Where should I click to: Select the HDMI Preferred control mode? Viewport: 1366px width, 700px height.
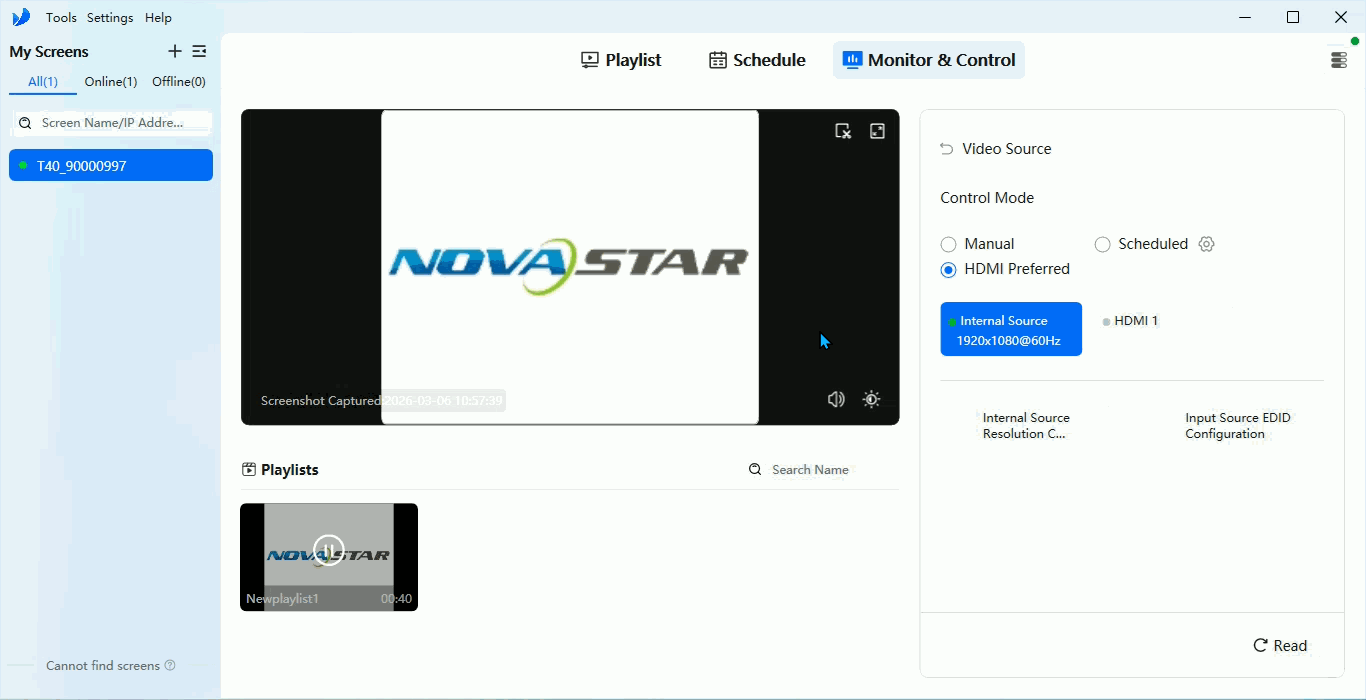[x=948, y=269]
